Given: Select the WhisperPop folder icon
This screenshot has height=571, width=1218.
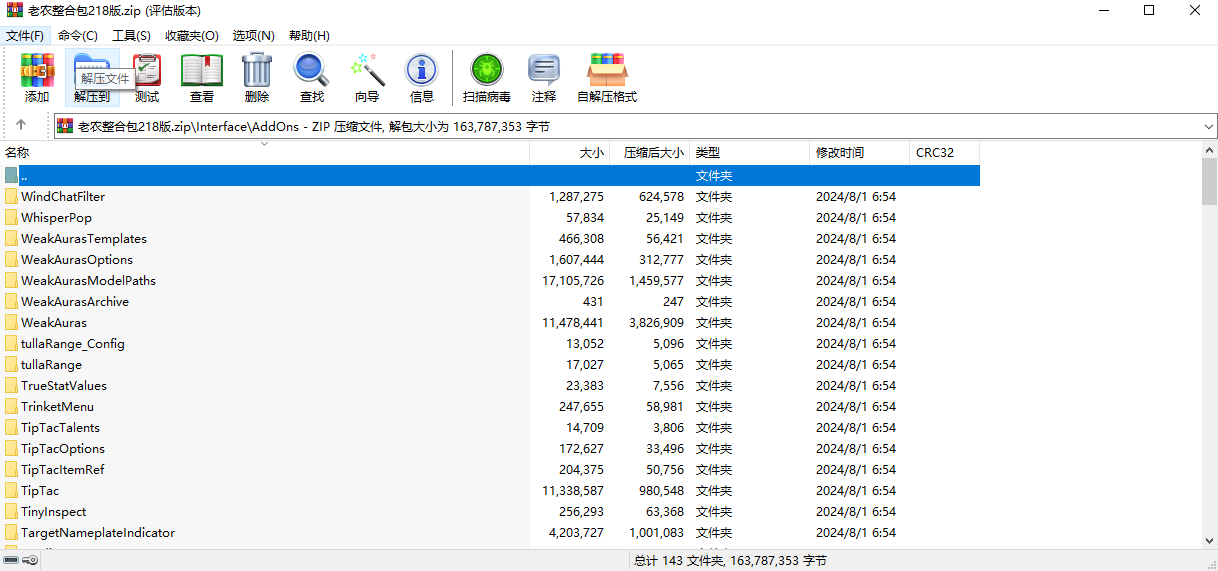Looking at the screenshot, I should point(11,218).
